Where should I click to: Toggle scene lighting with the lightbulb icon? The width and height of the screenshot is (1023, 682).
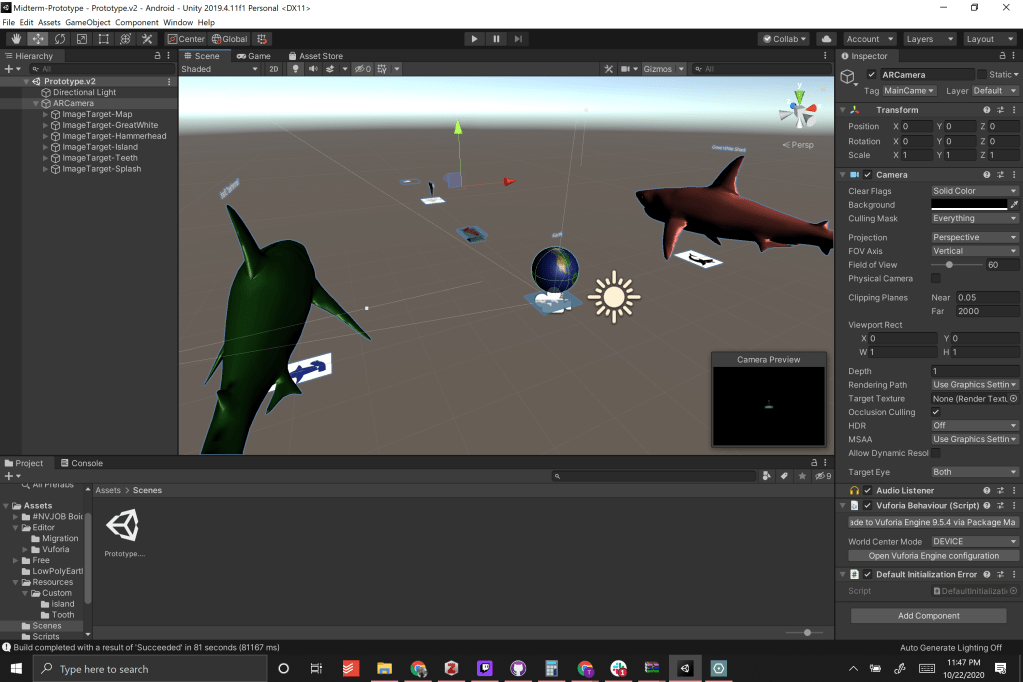296,69
